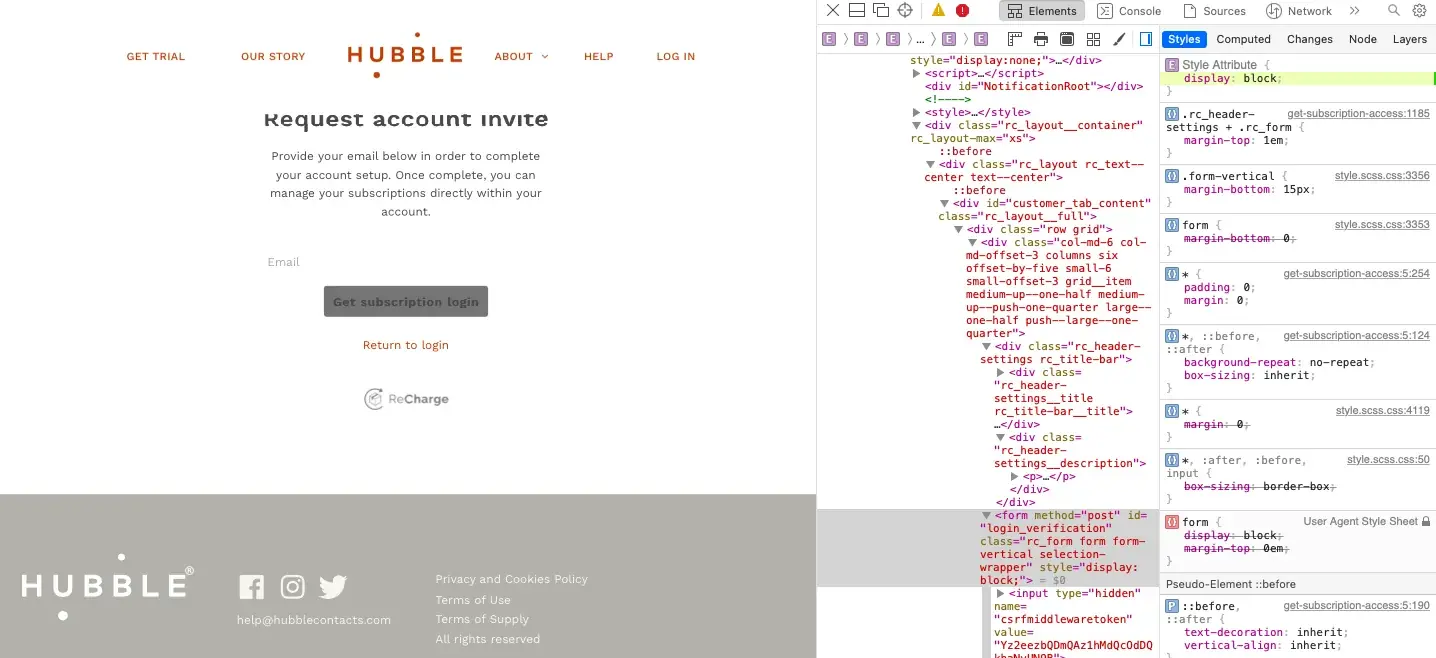
Task: Select the Node sidebar tab
Action: click(1362, 39)
